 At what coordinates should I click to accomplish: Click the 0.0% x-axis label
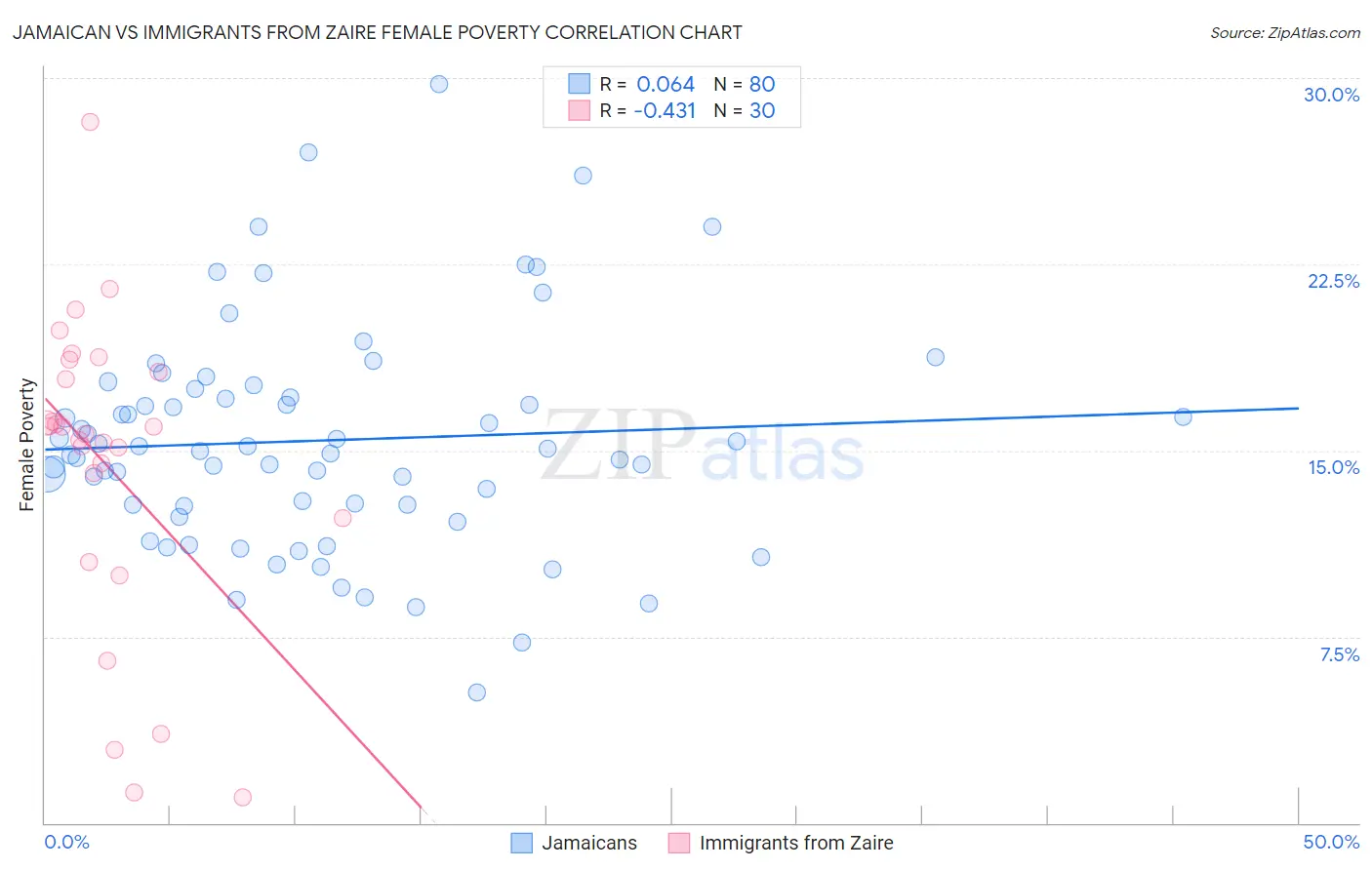click(x=66, y=842)
